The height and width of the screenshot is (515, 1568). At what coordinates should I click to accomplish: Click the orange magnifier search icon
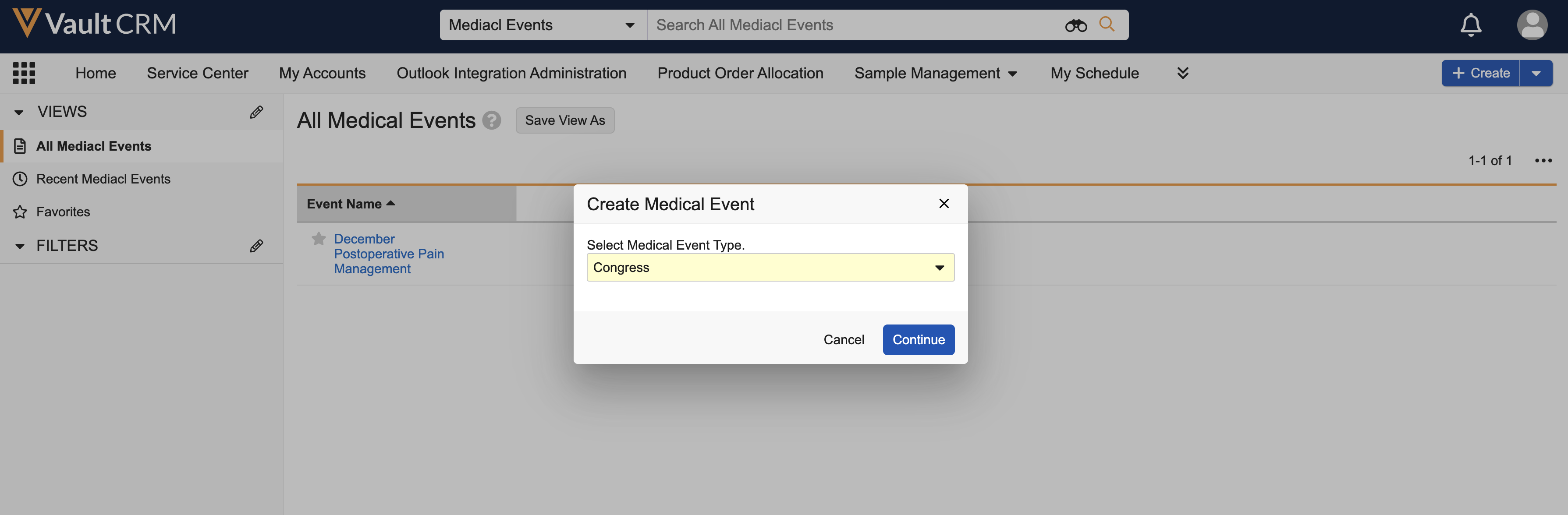point(1107,25)
